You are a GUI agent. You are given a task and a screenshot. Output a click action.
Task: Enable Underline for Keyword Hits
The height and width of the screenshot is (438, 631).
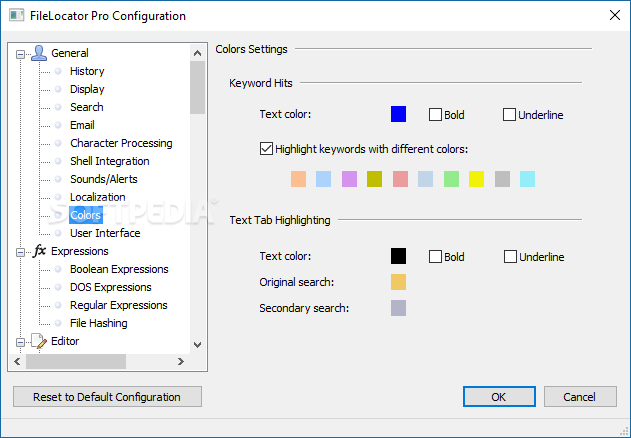coord(509,115)
